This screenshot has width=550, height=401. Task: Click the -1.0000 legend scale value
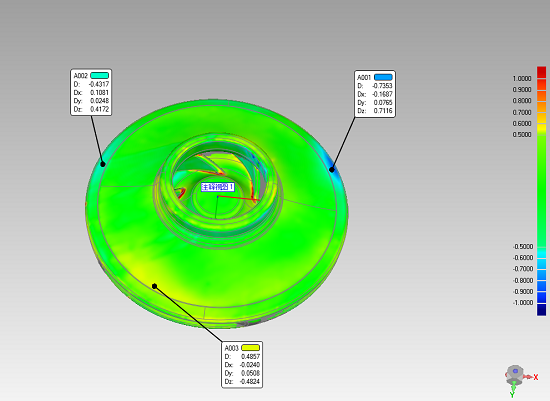point(523,303)
